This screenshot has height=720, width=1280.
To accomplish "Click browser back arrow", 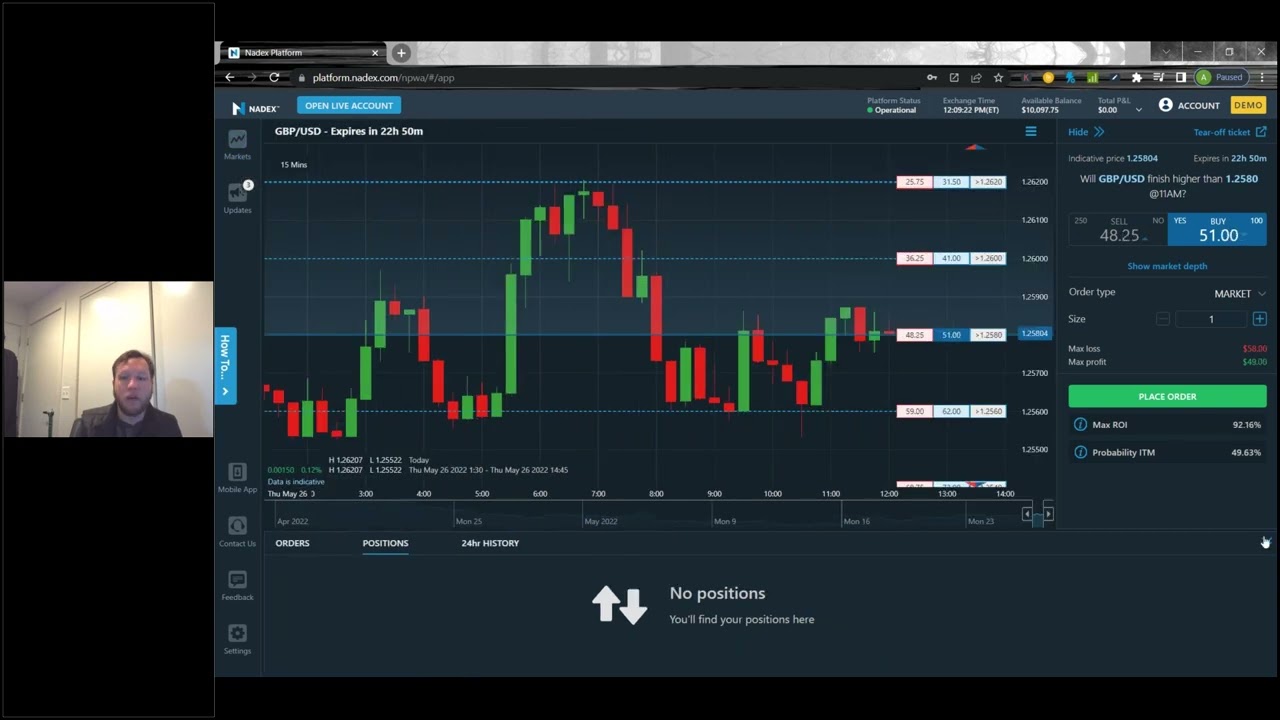I will [x=230, y=77].
